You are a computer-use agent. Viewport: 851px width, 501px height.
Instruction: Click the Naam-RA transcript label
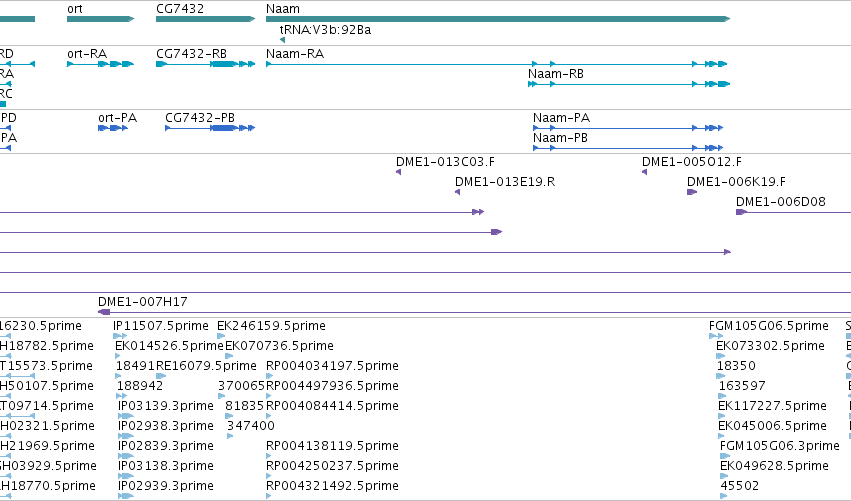[x=295, y=54]
